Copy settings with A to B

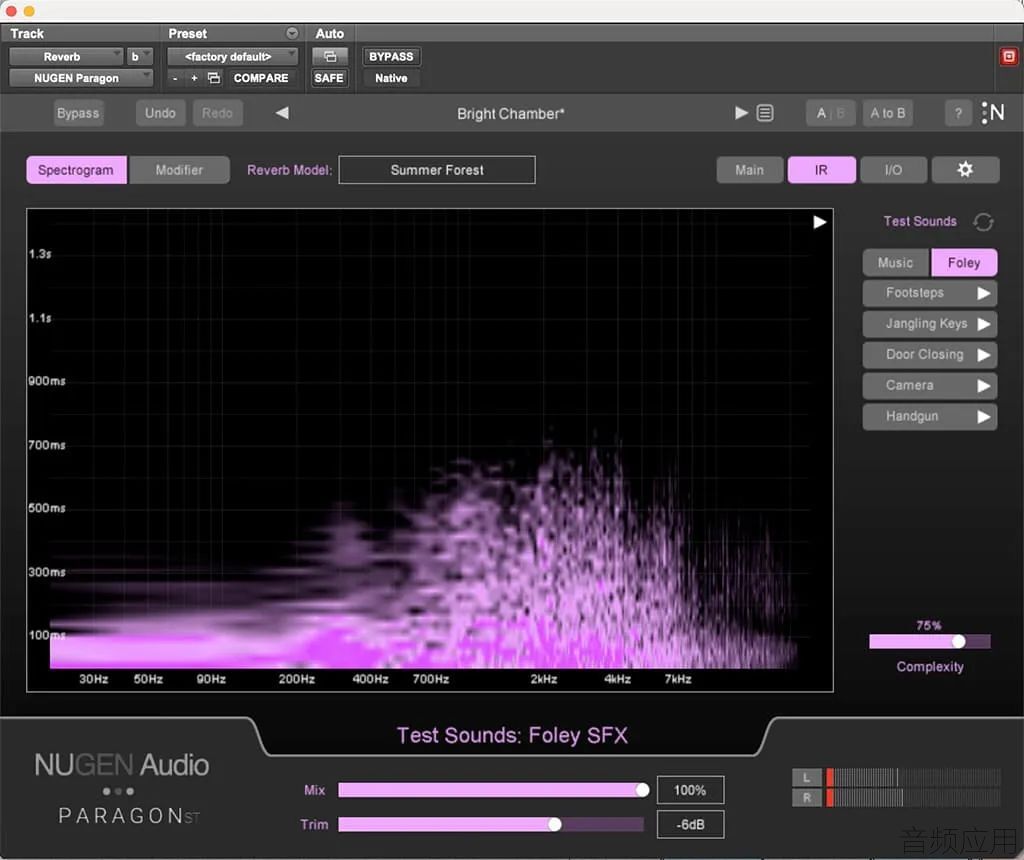point(888,113)
